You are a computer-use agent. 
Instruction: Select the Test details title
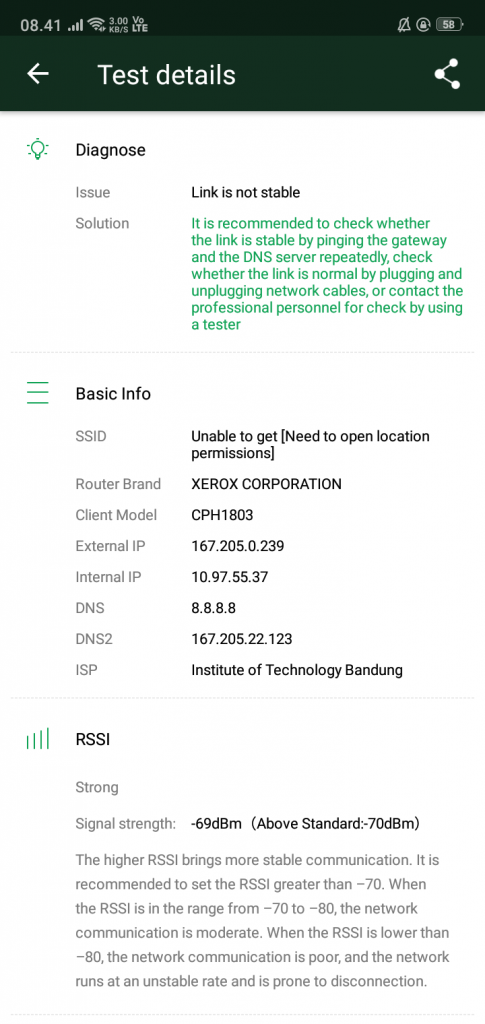point(166,74)
